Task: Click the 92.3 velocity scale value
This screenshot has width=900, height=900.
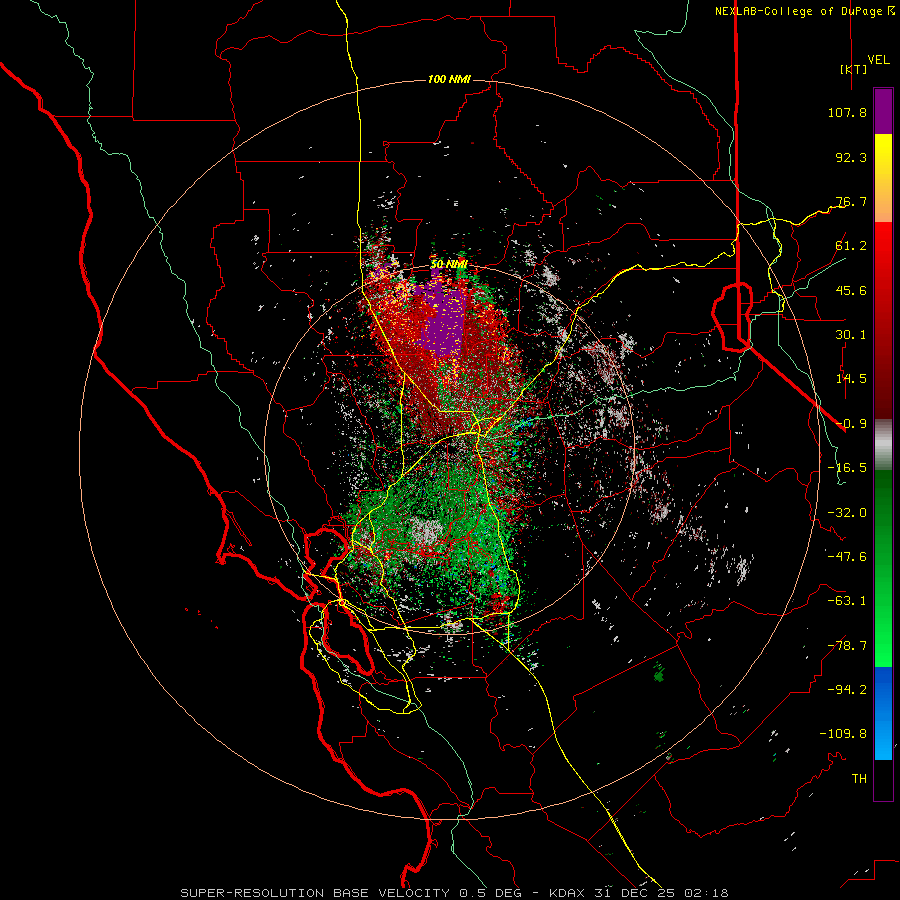Action: click(x=851, y=157)
